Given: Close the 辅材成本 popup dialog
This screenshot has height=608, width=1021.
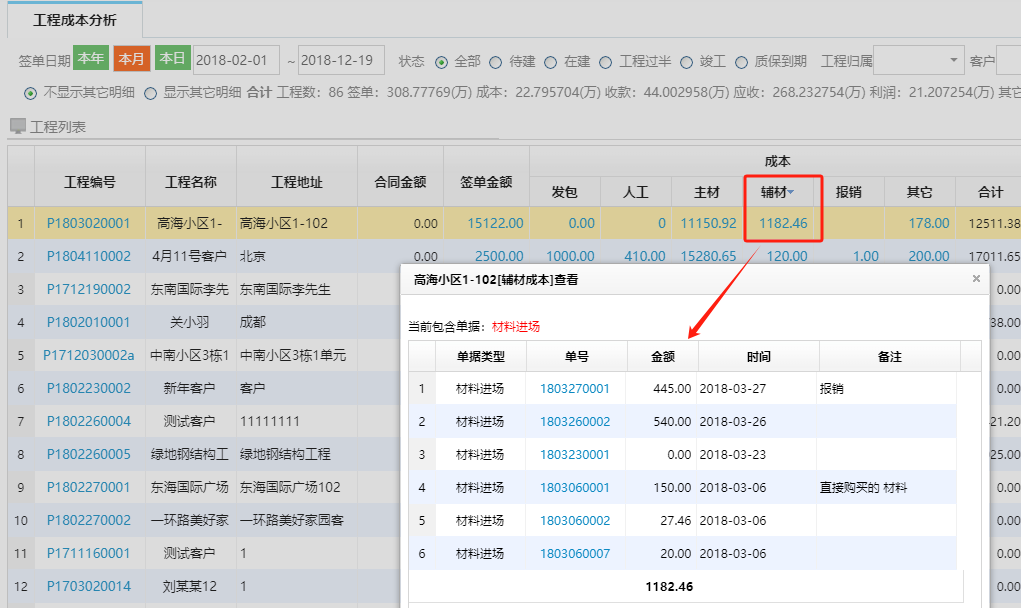Looking at the screenshot, I should [976, 279].
